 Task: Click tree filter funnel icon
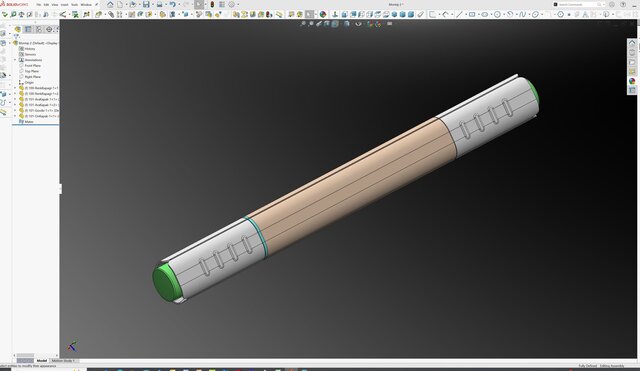click(x=16, y=36)
